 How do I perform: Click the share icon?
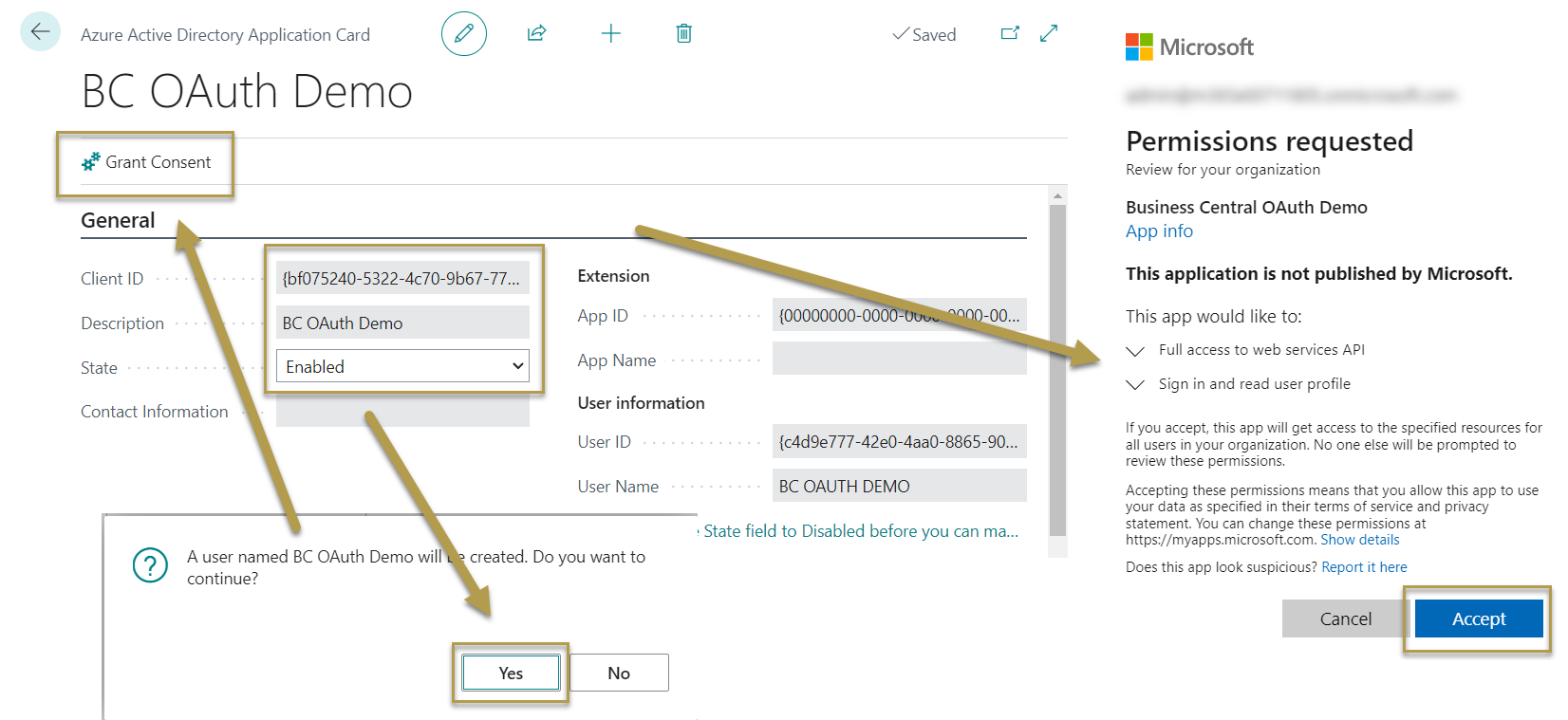[x=536, y=34]
